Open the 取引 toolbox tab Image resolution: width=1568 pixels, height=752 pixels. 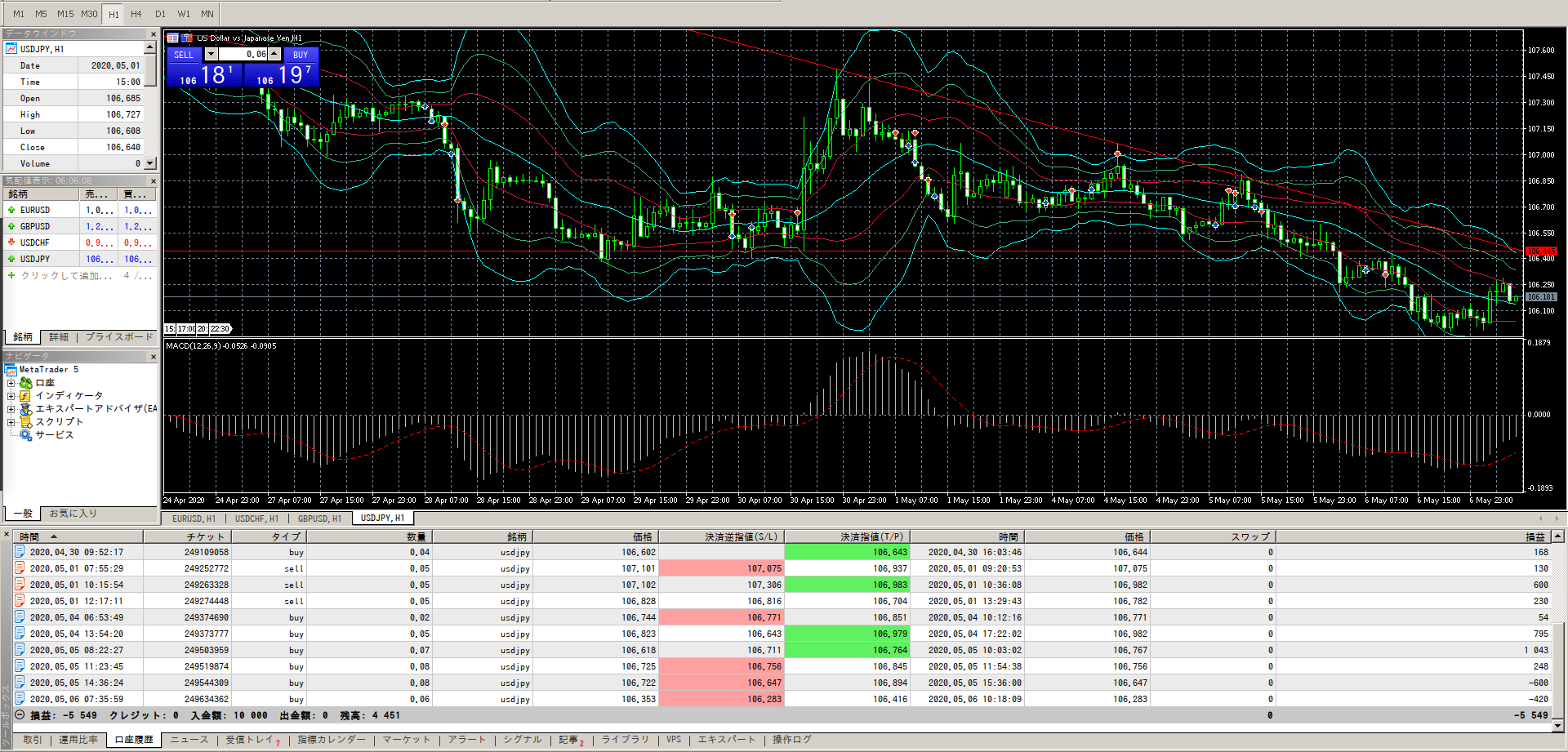pos(33,740)
